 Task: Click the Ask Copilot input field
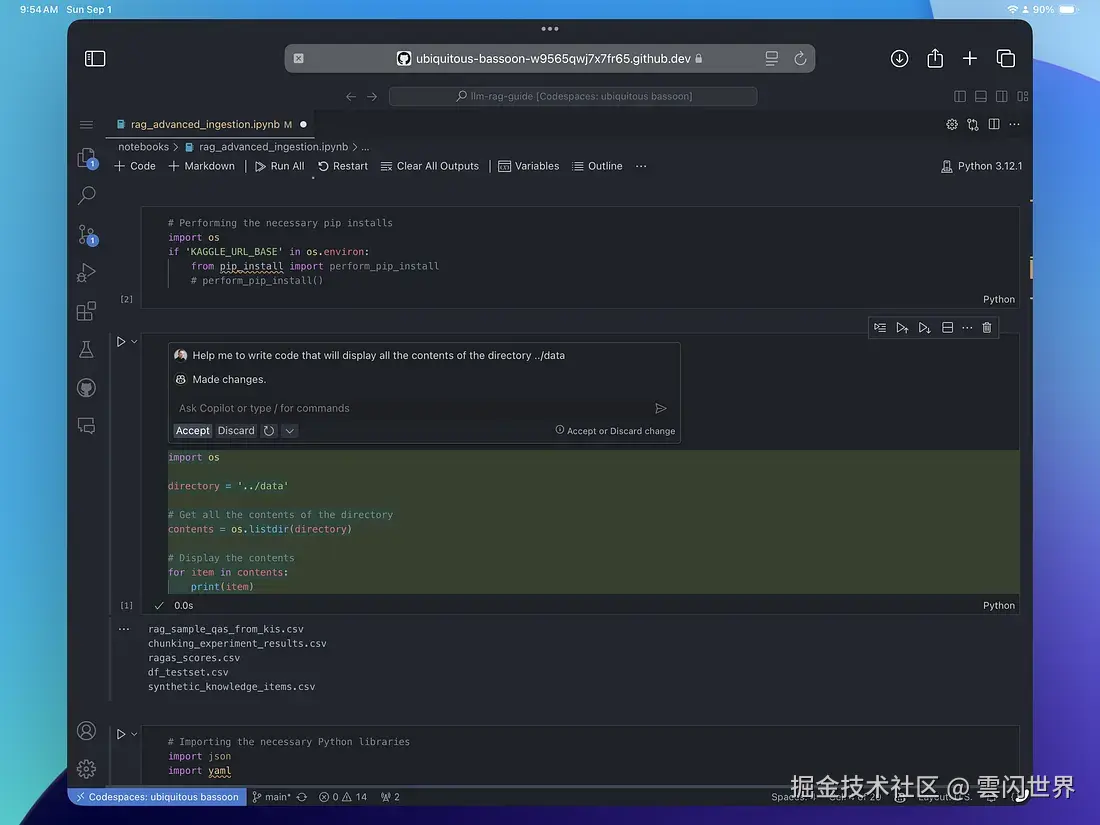coord(413,408)
